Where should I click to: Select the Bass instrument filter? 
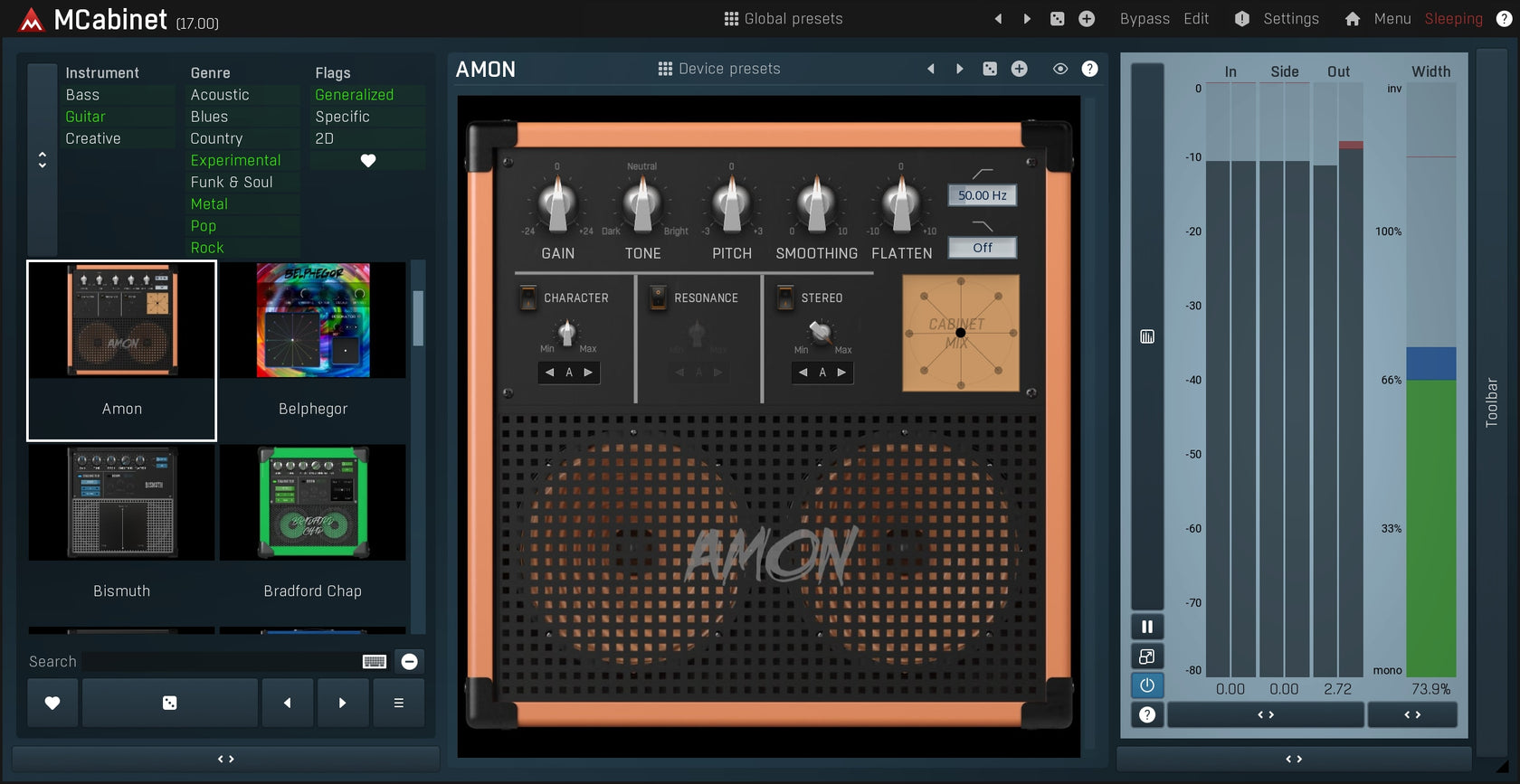point(82,95)
